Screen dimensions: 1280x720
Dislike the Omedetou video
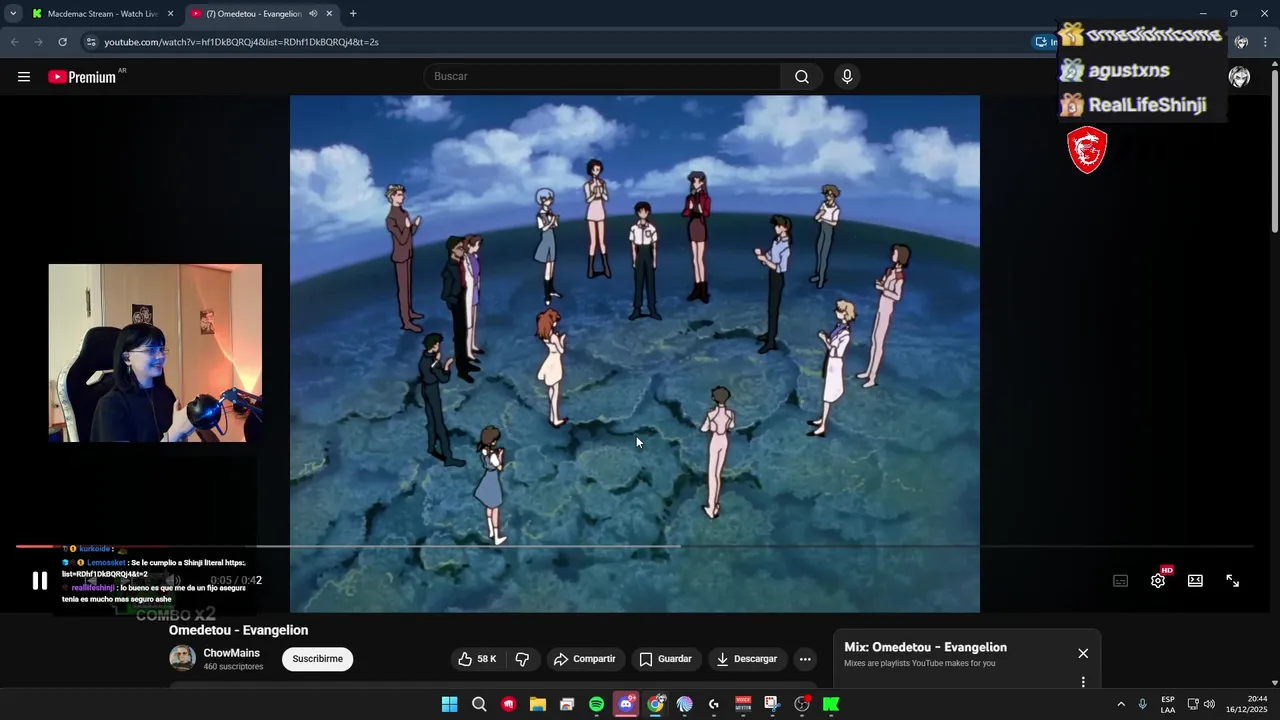pyautogui.click(x=522, y=659)
